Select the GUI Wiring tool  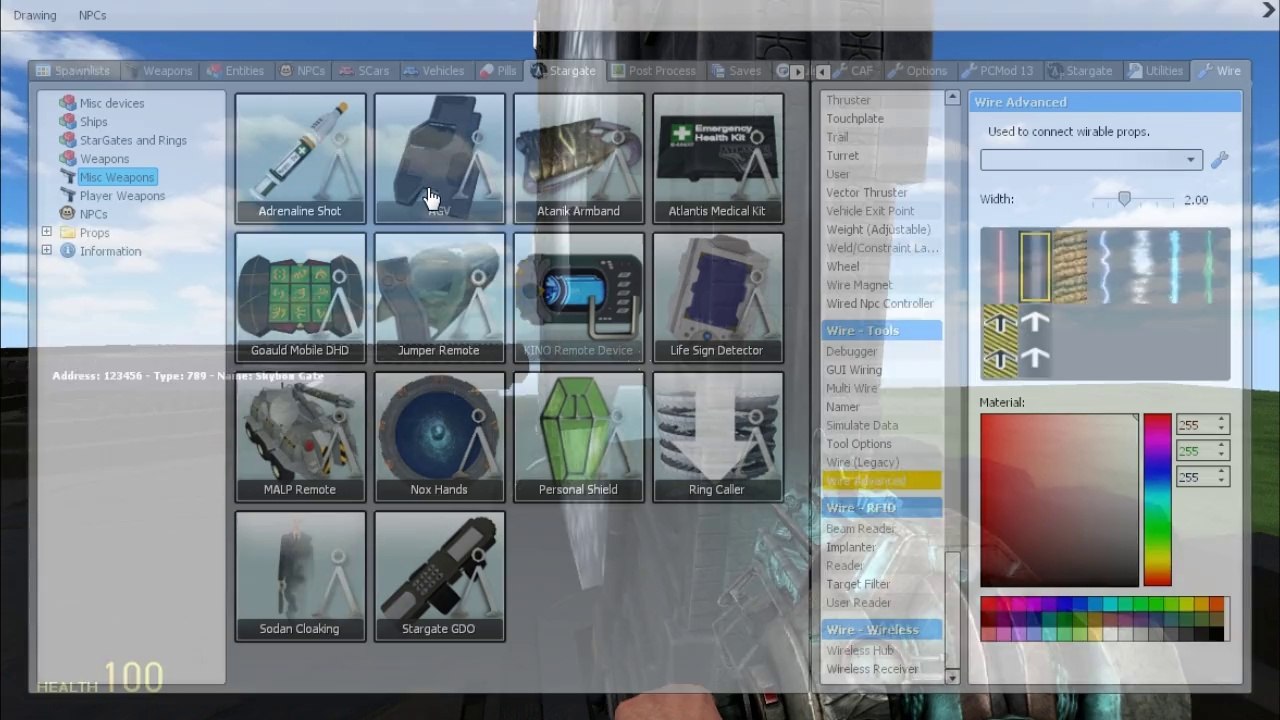point(854,370)
